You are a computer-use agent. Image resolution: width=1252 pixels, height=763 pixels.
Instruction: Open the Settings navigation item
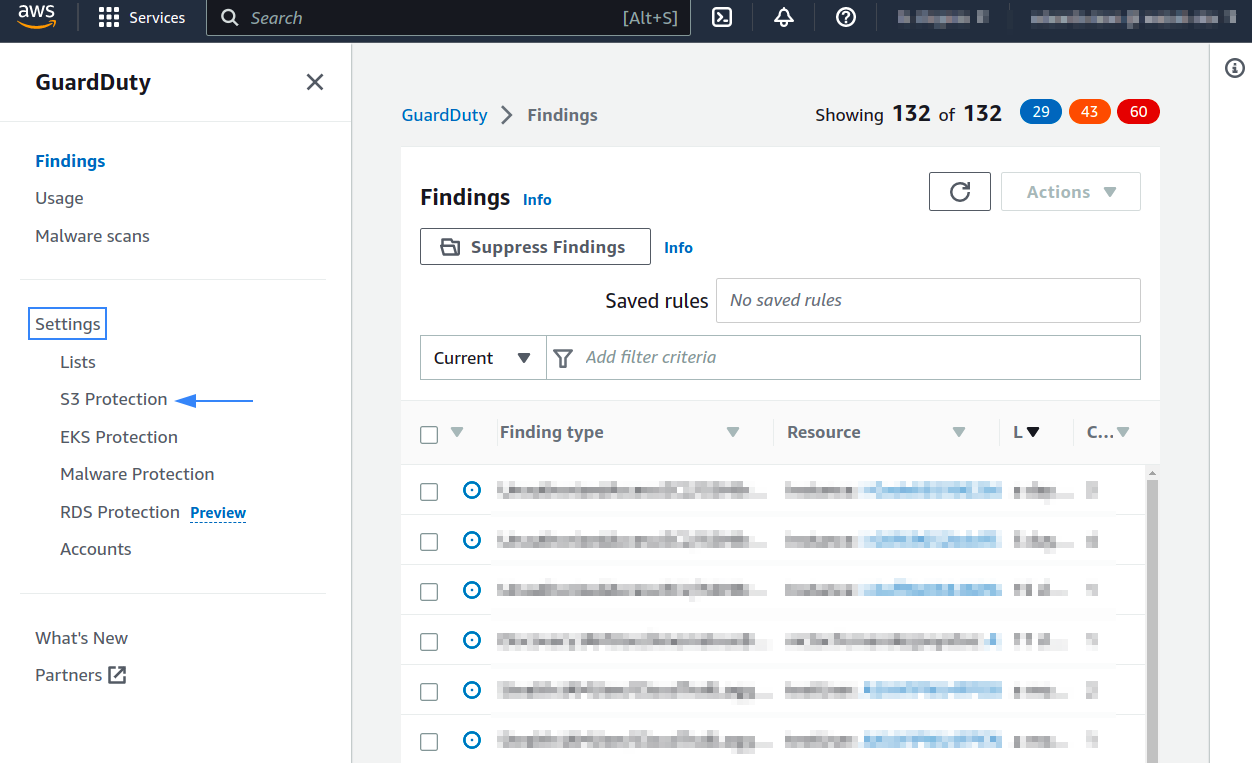(68, 324)
